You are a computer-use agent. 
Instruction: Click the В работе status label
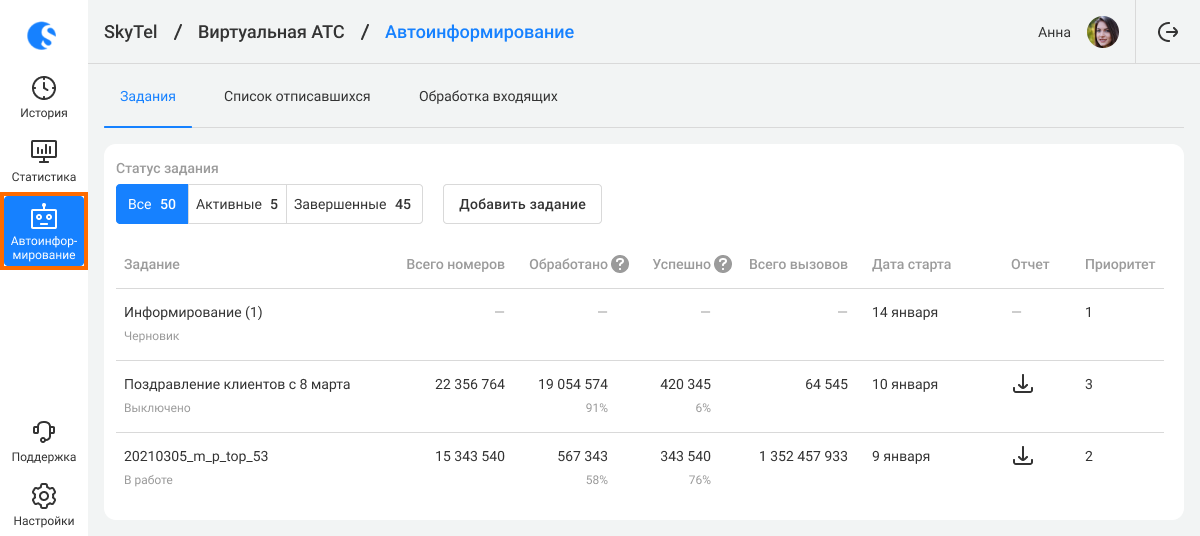click(148, 480)
